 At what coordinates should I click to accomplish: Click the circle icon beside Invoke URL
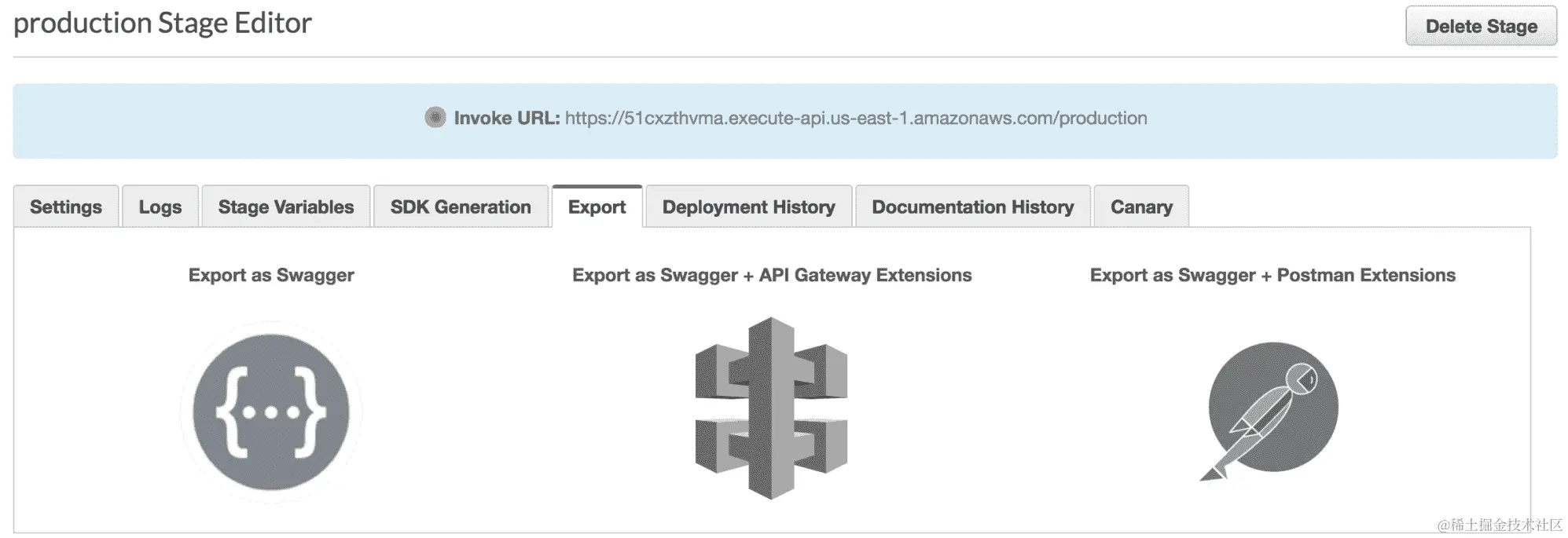tap(435, 118)
